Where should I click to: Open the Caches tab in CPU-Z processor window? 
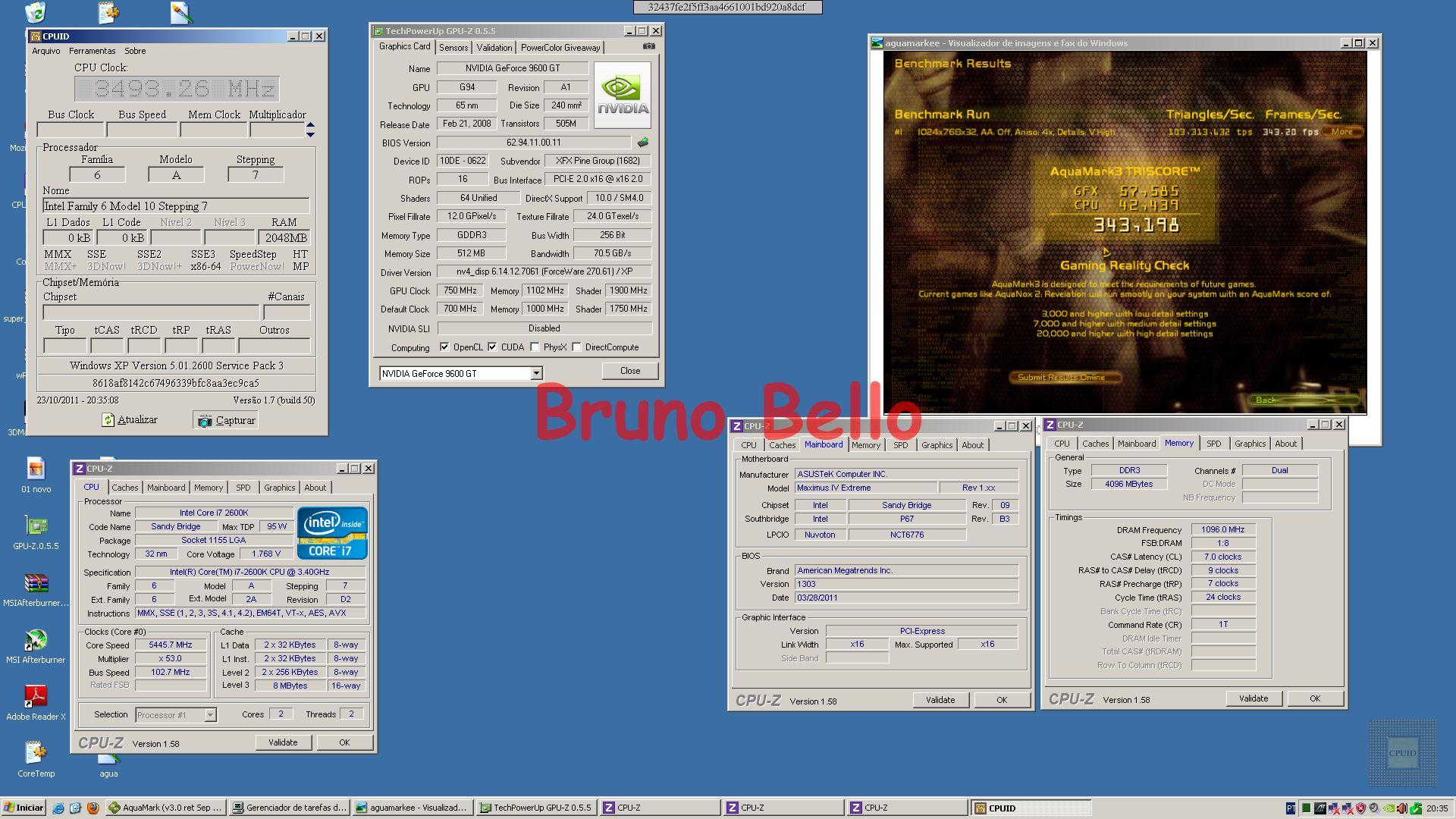click(x=125, y=488)
